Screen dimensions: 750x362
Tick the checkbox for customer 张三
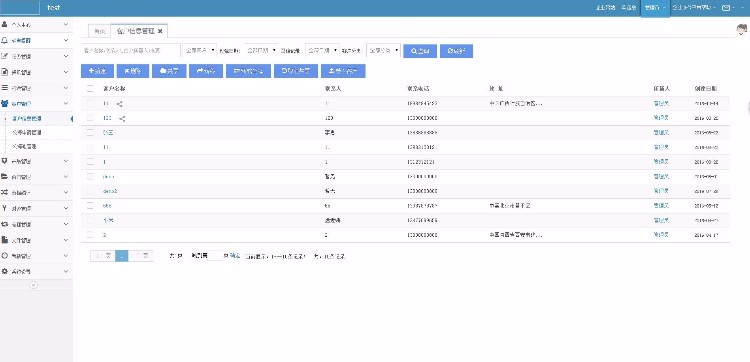coord(90,132)
